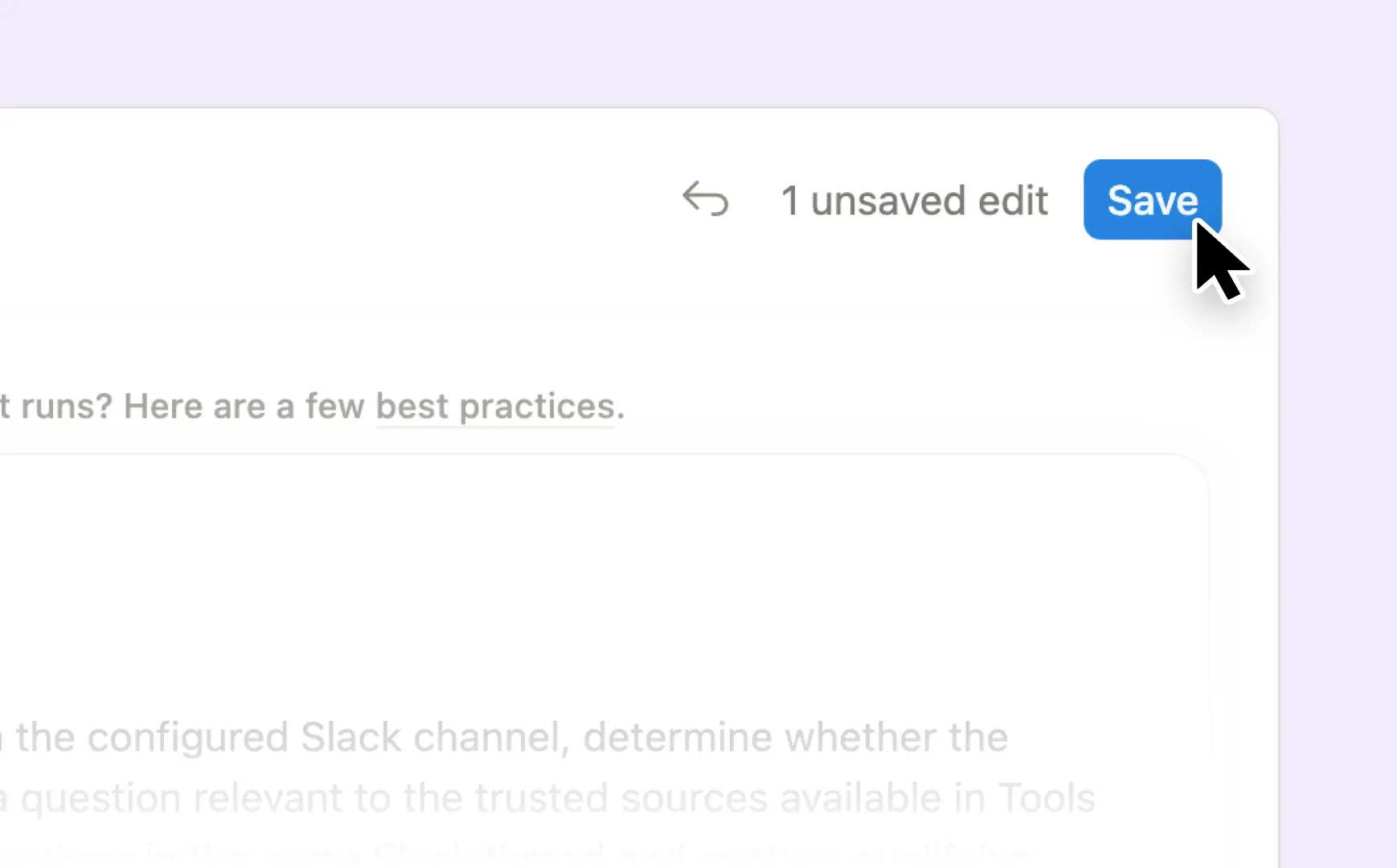The width and height of the screenshot is (1397, 868).
Task: Click the word "relevant" in the instructions
Action: (x=268, y=798)
